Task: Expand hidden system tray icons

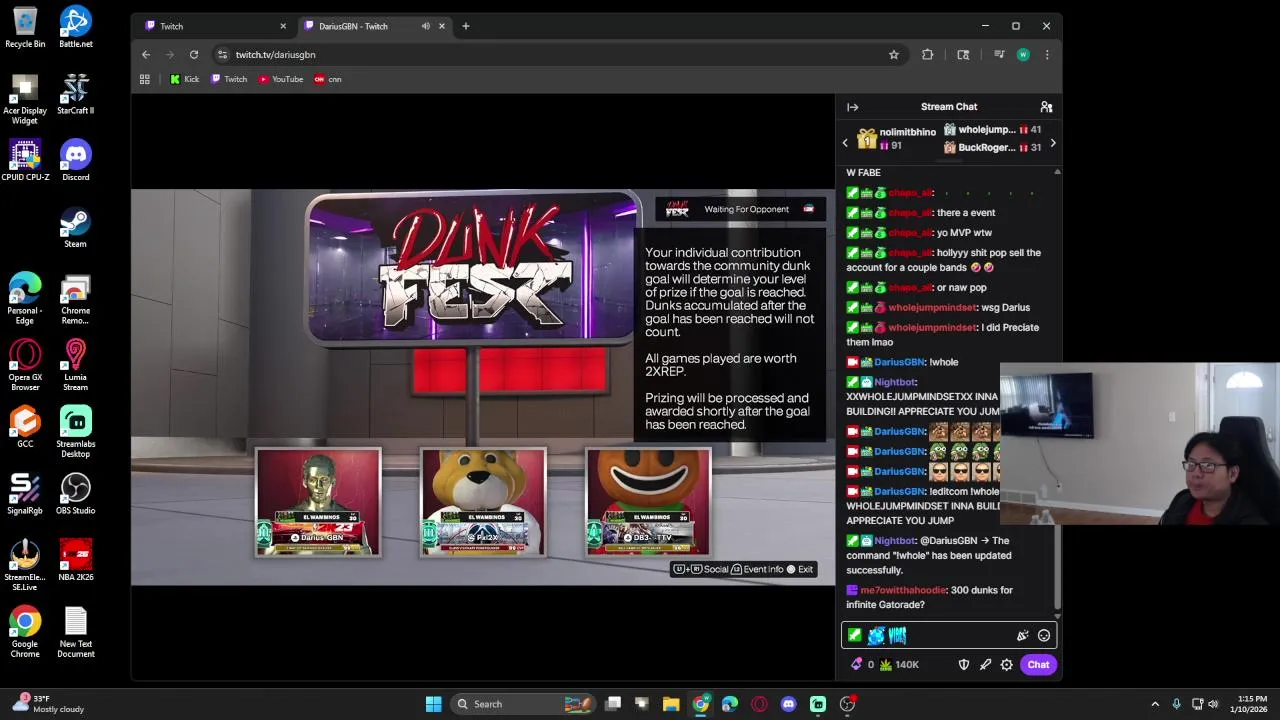Action: click(x=1155, y=704)
